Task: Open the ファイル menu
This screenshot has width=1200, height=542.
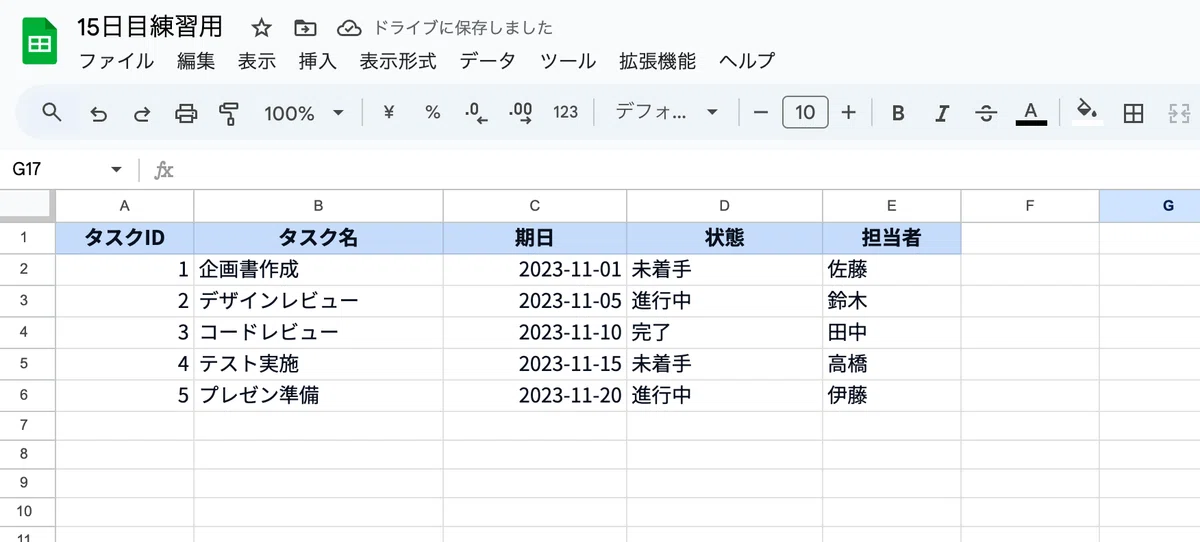Action: (x=117, y=61)
